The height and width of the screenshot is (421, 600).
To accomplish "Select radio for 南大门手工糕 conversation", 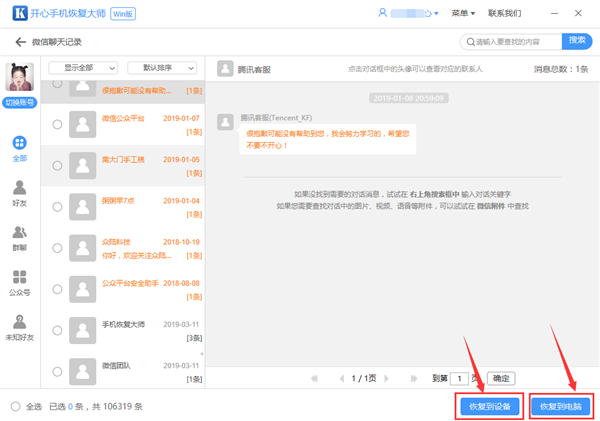I will pyautogui.click(x=57, y=166).
